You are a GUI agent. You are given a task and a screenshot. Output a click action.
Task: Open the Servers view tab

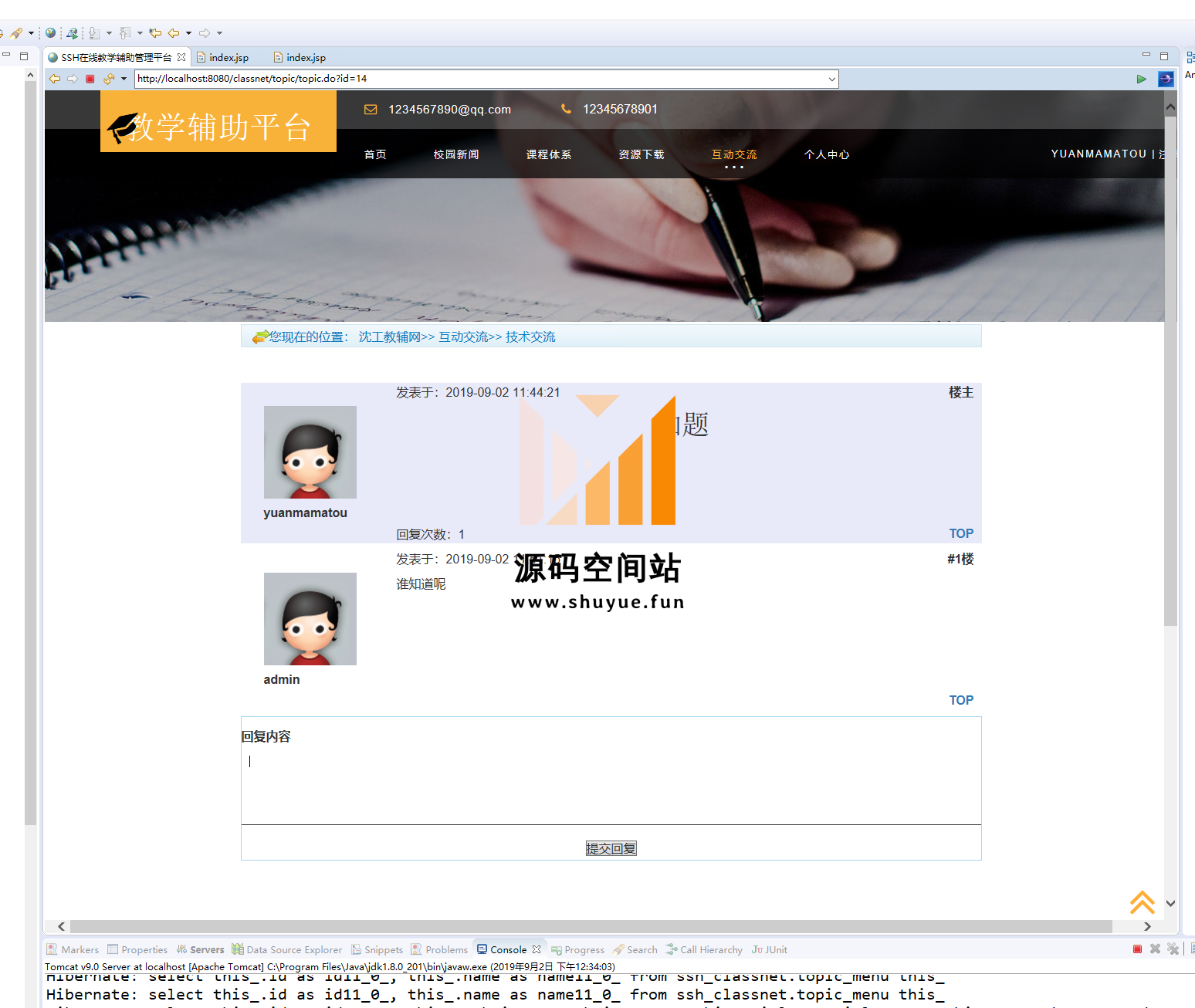coord(200,949)
